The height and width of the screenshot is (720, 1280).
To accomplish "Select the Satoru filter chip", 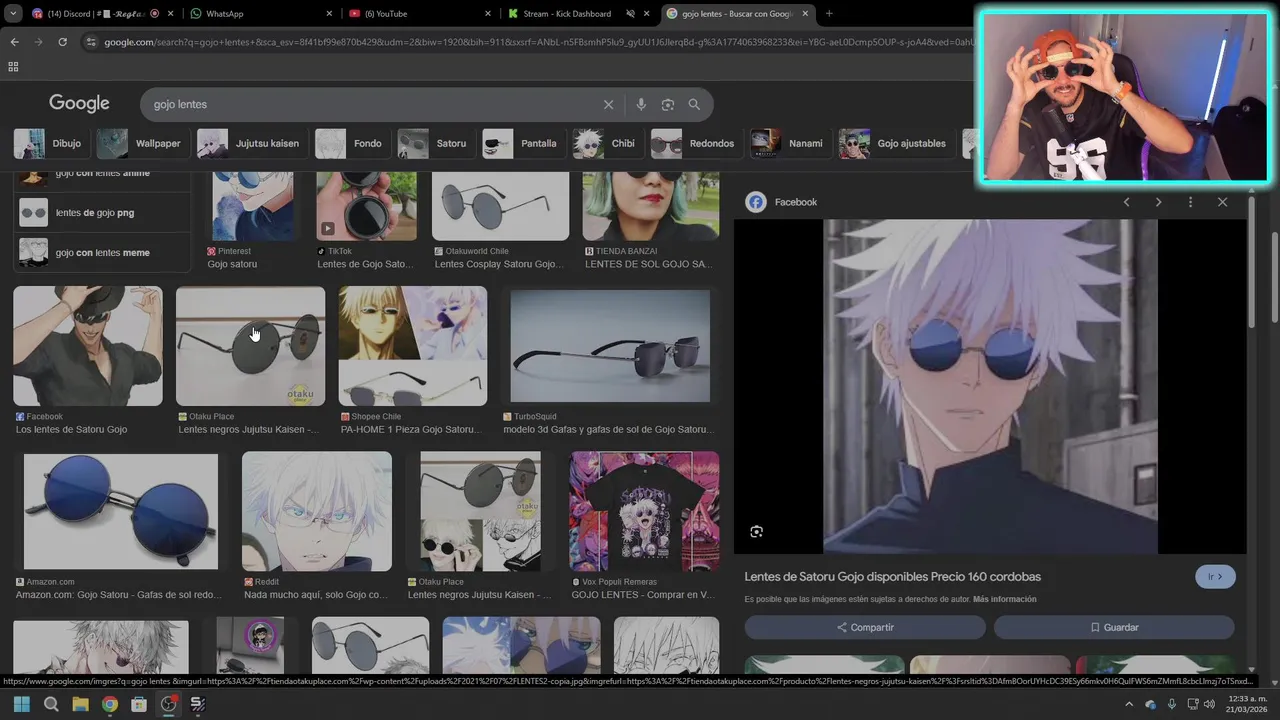I will 435,143.
